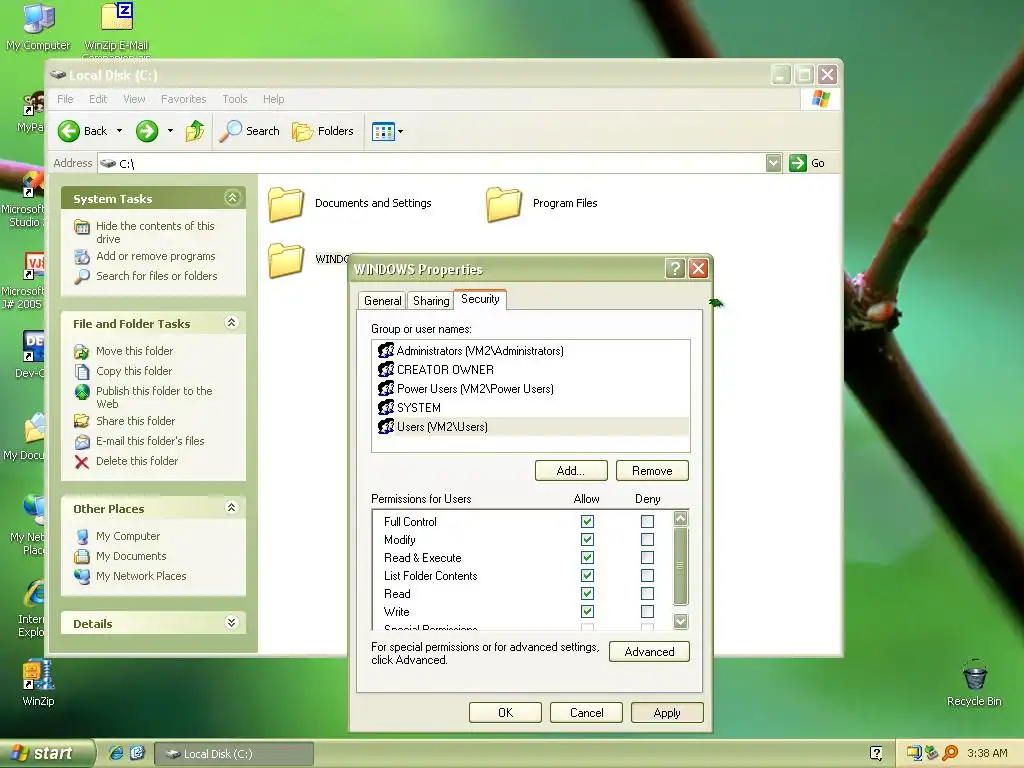Image resolution: width=1024 pixels, height=768 pixels.
Task: Click the Views icon in toolbar
Action: click(x=383, y=131)
